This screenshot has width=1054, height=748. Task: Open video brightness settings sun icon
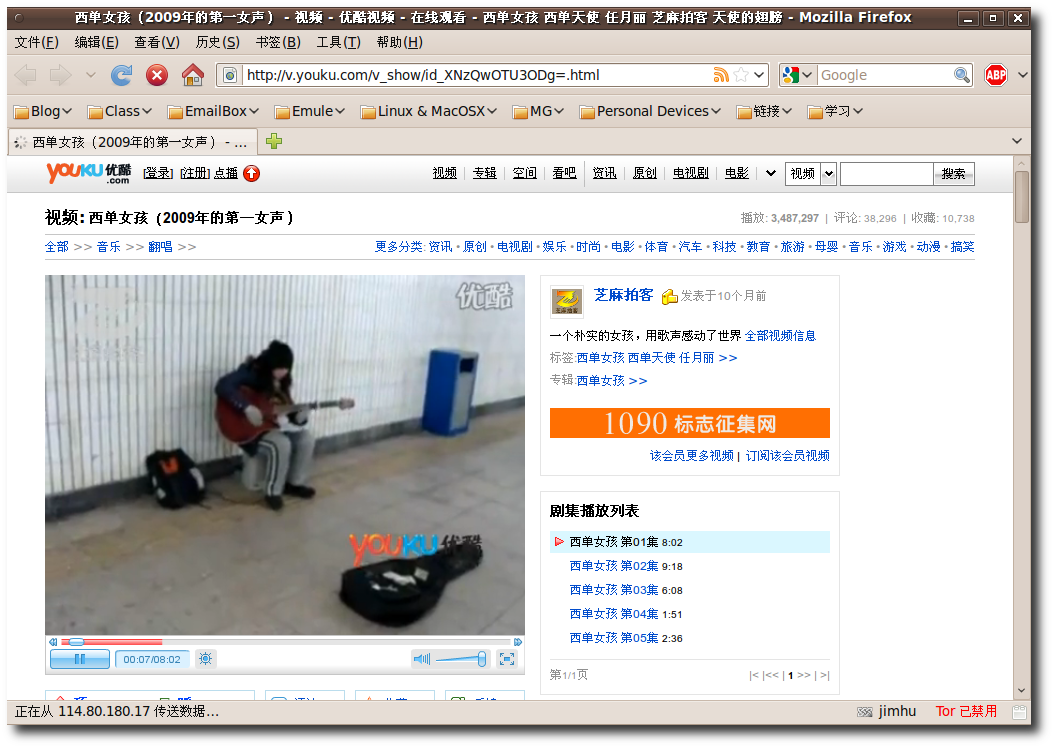click(x=206, y=659)
